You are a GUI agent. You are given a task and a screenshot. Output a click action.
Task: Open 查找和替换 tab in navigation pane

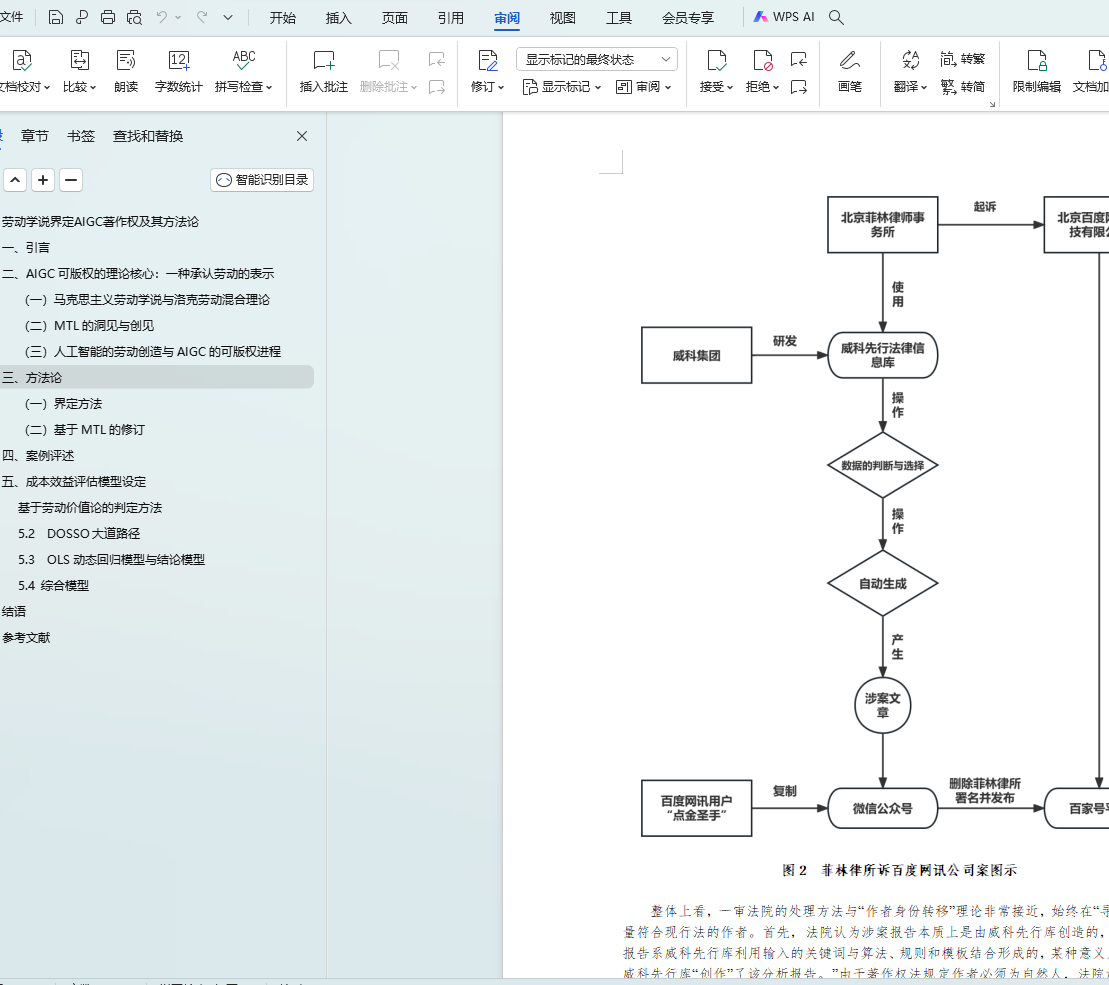pos(148,136)
